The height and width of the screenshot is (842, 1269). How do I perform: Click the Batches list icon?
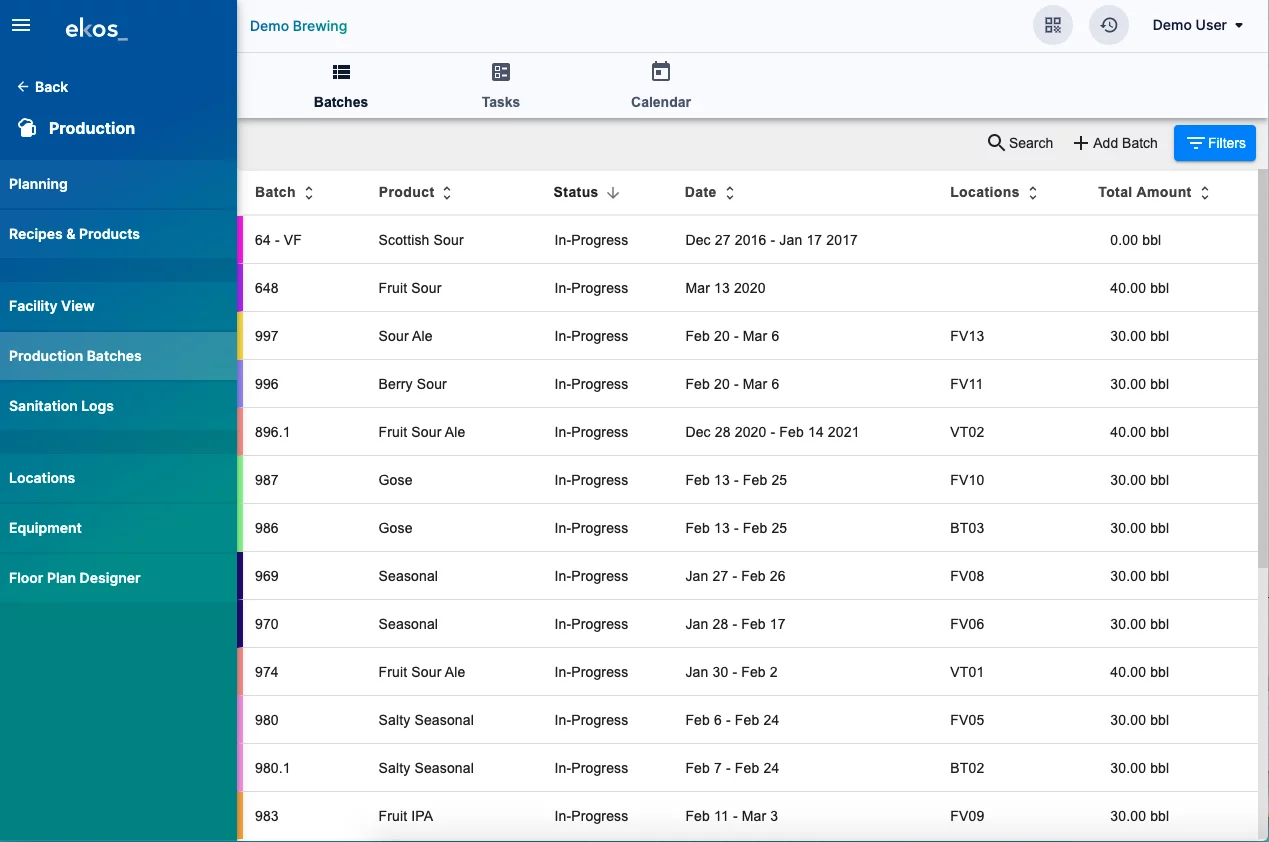point(341,72)
